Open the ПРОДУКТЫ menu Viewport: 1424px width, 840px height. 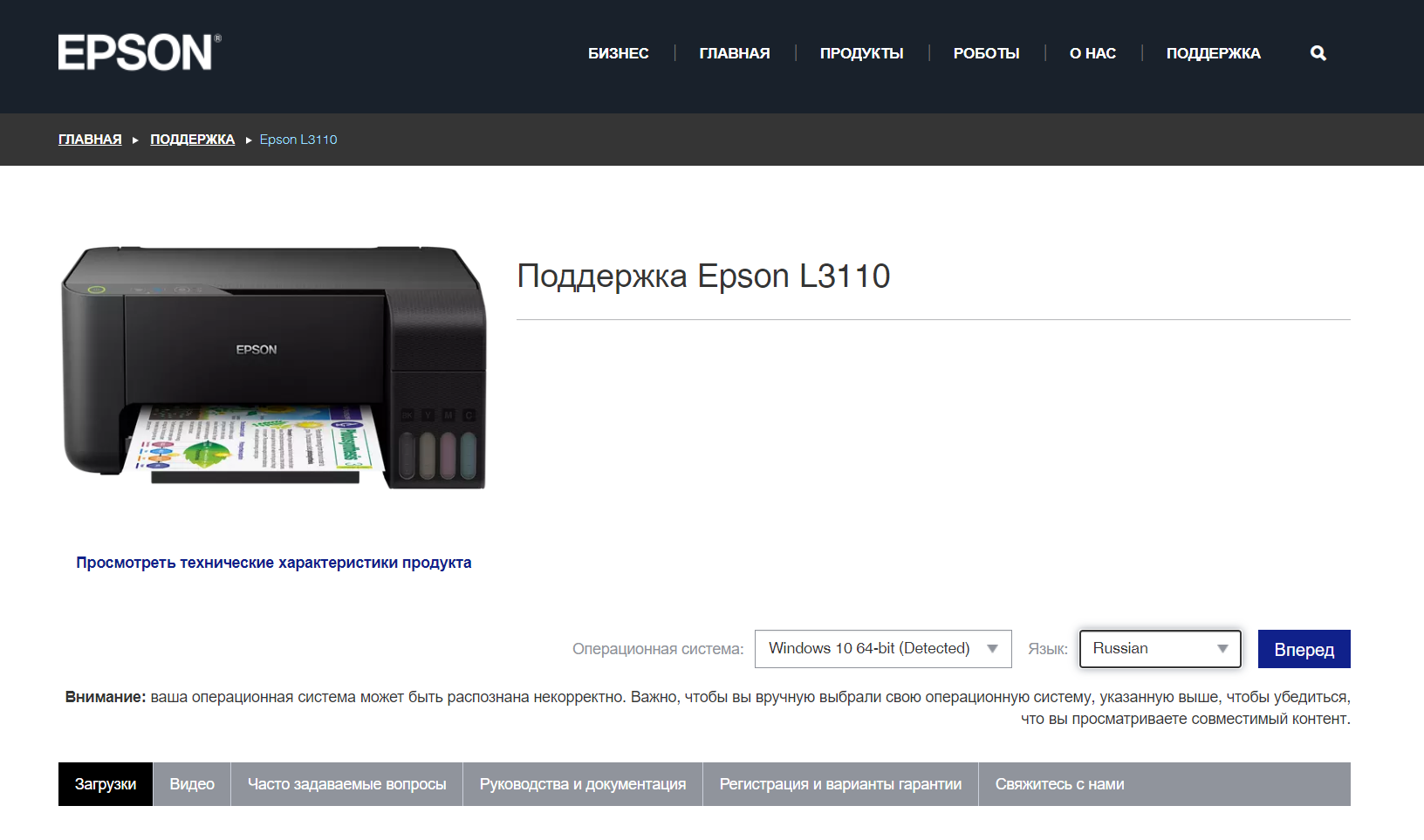pyautogui.click(x=862, y=53)
